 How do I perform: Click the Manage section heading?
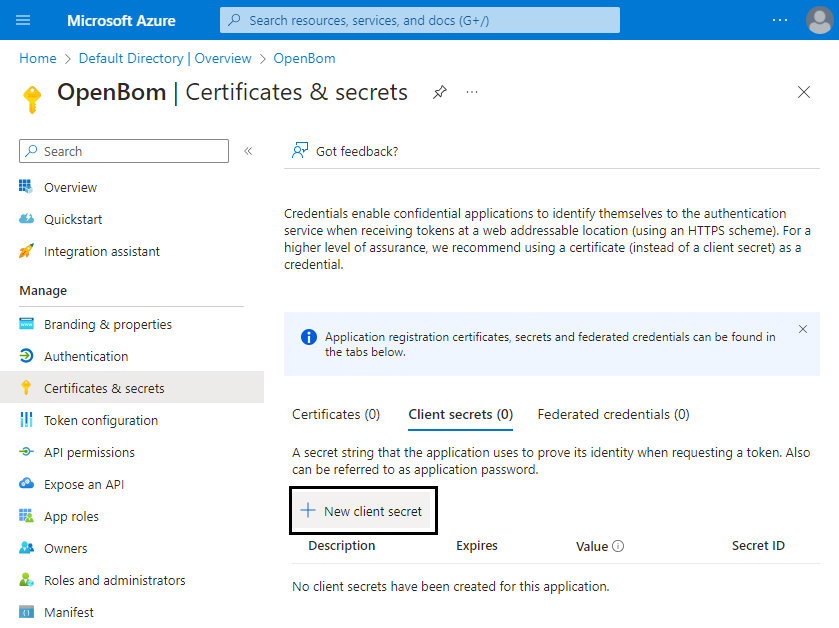click(43, 290)
